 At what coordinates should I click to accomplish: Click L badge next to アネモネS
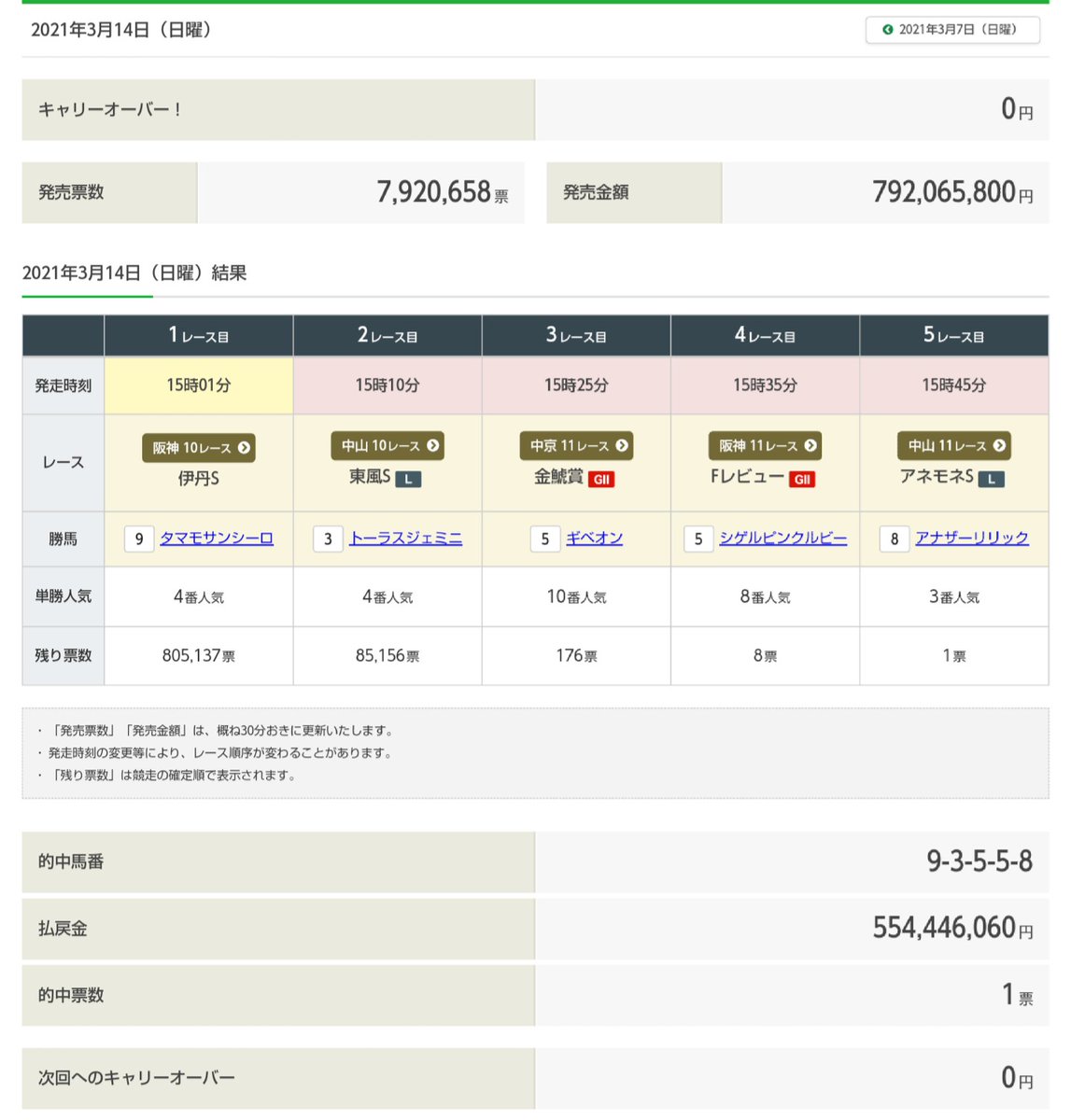(992, 480)
